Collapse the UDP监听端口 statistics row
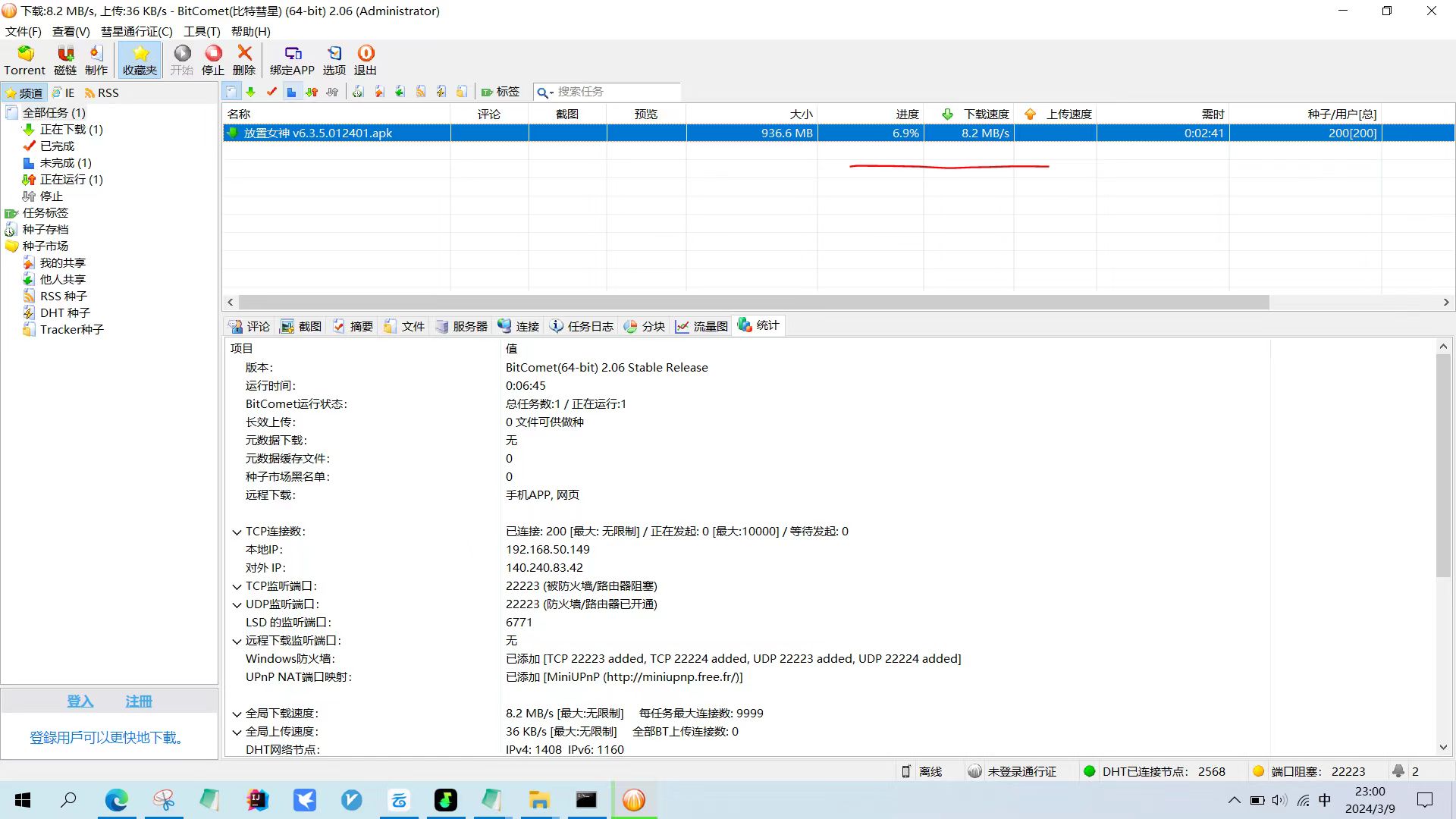This screenshot has width=1456, height=819. click(x=237, y=605)
